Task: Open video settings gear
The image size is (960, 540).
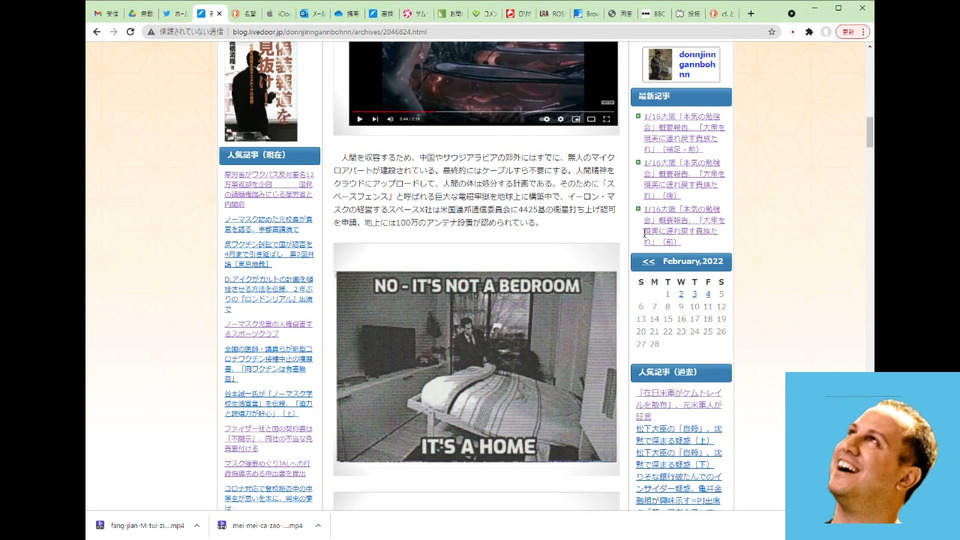Action: tap(560, 119)
